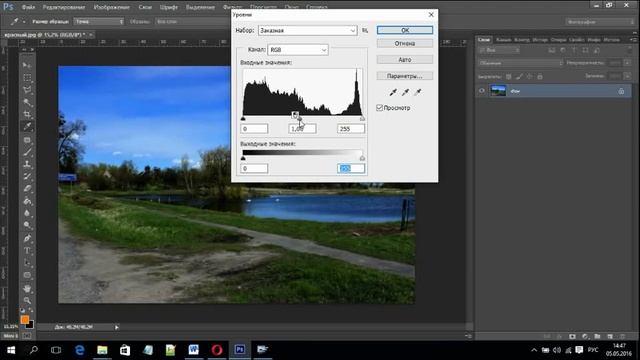Image resolution: width=640 pixels, height=360 pixels.
Task: Open the Набор preset dropdown
Action: [308, 30]
